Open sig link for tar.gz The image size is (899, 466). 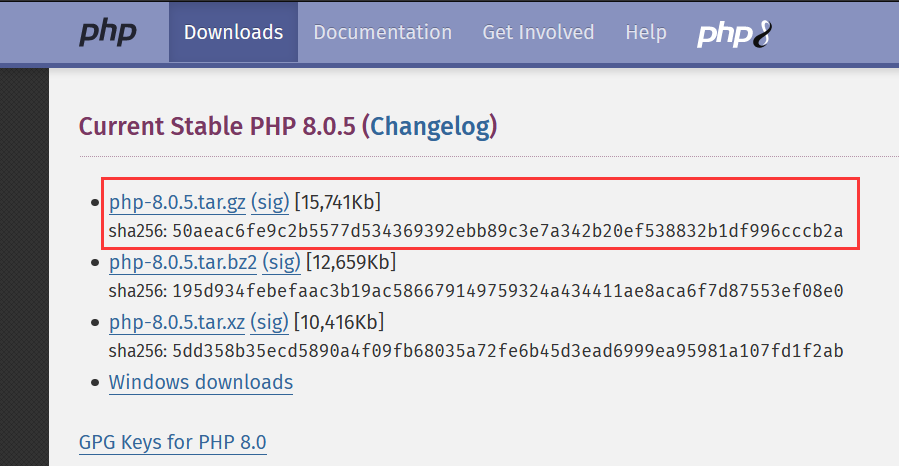pos(270,202)
